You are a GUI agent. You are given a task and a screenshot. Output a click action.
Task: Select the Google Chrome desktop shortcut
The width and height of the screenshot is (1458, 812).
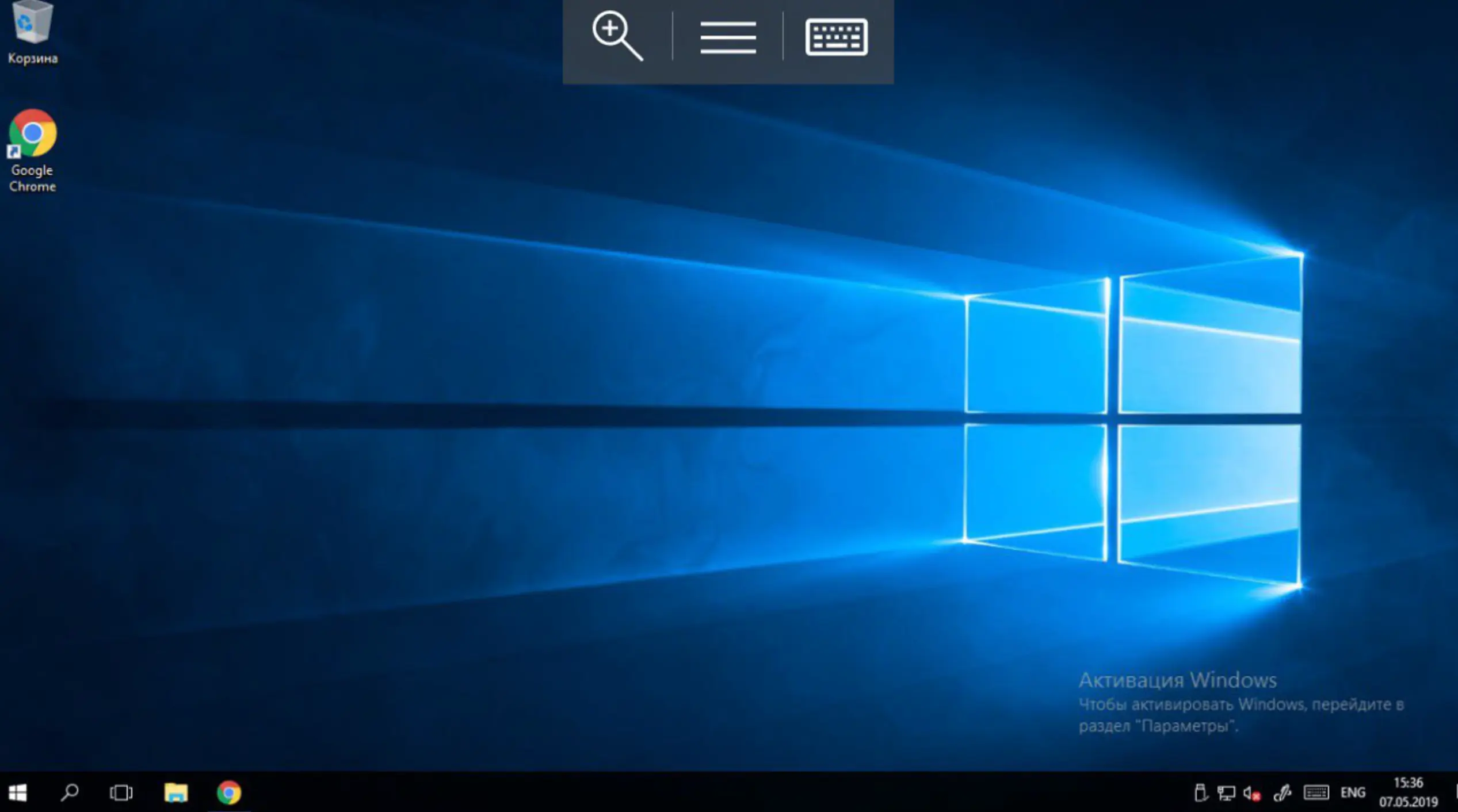(32, 151)
